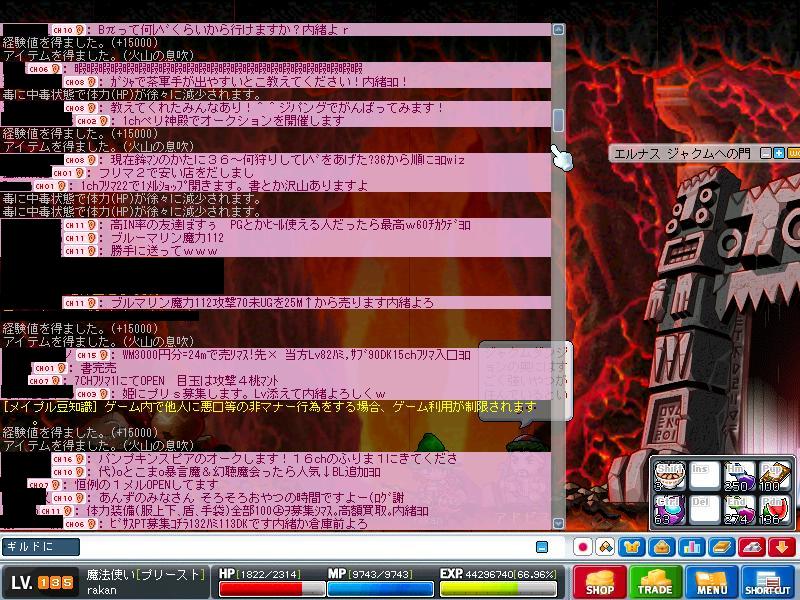800x600 pixels.
Task: Click the chat log scrollbar thumb
Action: click(x=559, y=120)
